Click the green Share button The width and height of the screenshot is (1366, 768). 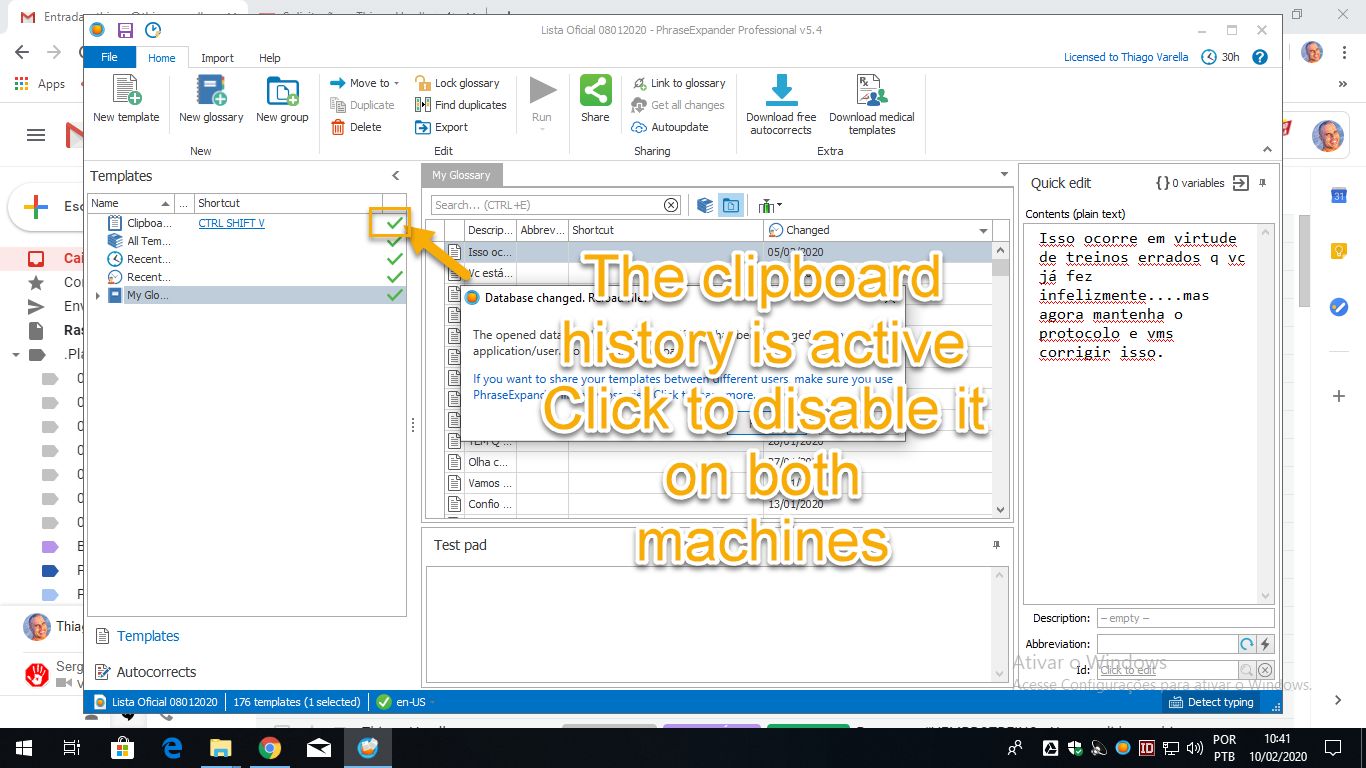[x=595, y=99]
